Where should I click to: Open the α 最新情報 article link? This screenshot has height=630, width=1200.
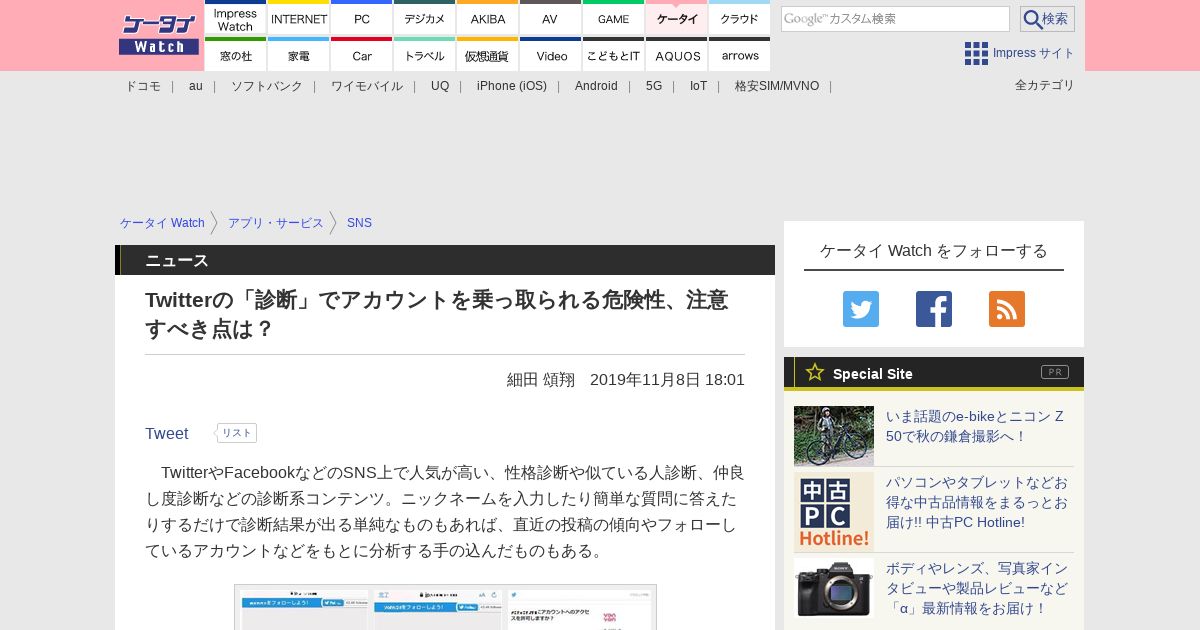pos(977,588)
